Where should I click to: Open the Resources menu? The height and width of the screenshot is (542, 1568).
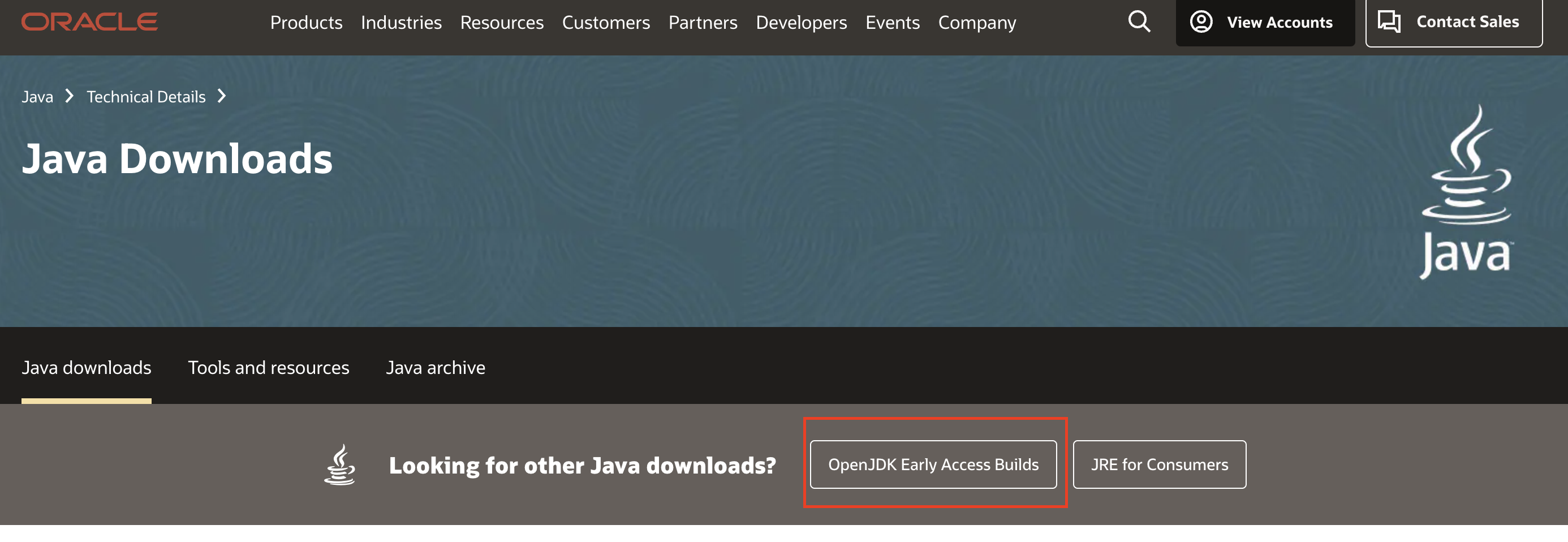(x=502, y=23)
